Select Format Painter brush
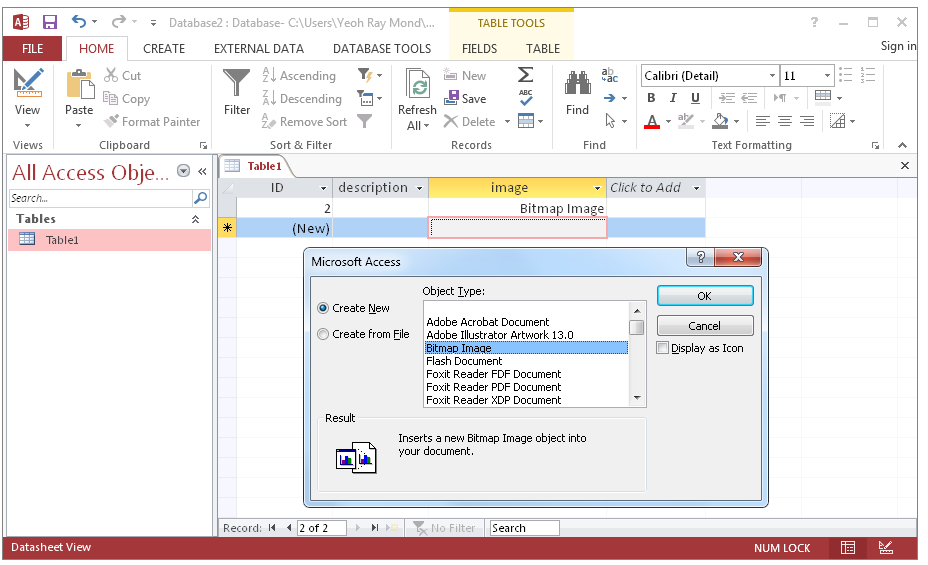The width and height of the screenshot is (928, 565). tap(153, 121)
